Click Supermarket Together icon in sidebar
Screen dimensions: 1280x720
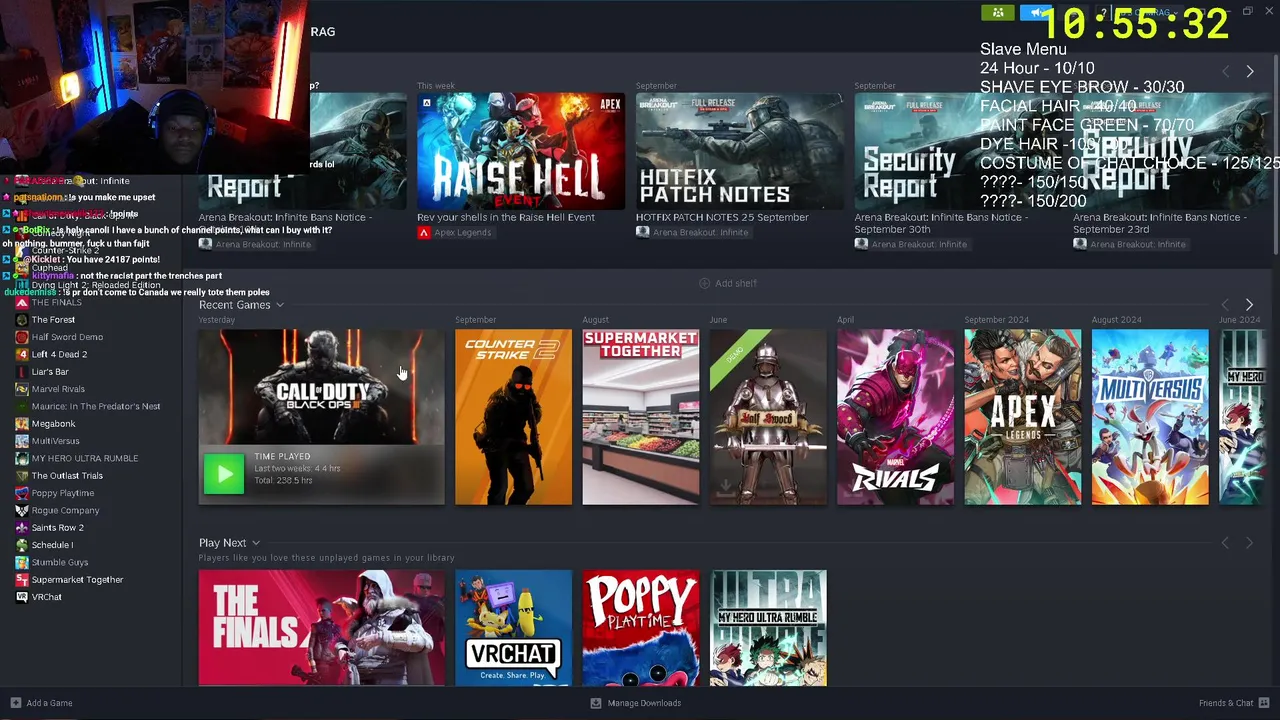point(22,580)
